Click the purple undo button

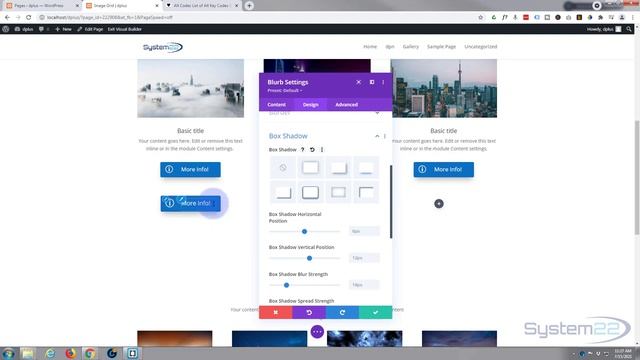click(x=309, y=312)
